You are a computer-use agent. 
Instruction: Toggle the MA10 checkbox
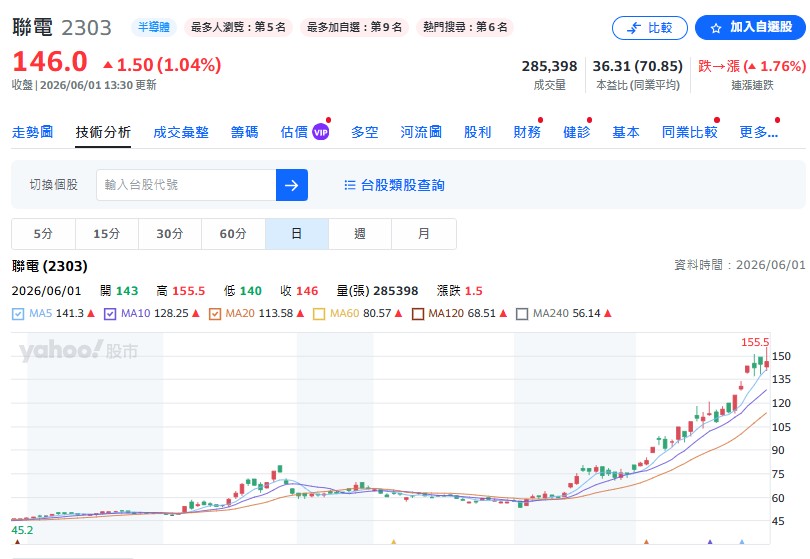click(x=110, y=314)
